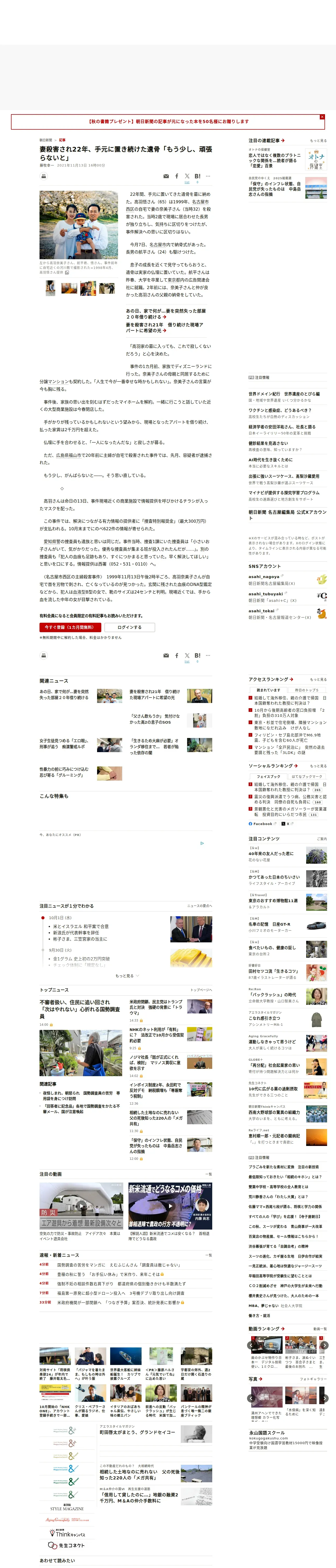Select the first small photo thumbnail under the image
Screen dimensions: 336x1568
click(50, 289)
